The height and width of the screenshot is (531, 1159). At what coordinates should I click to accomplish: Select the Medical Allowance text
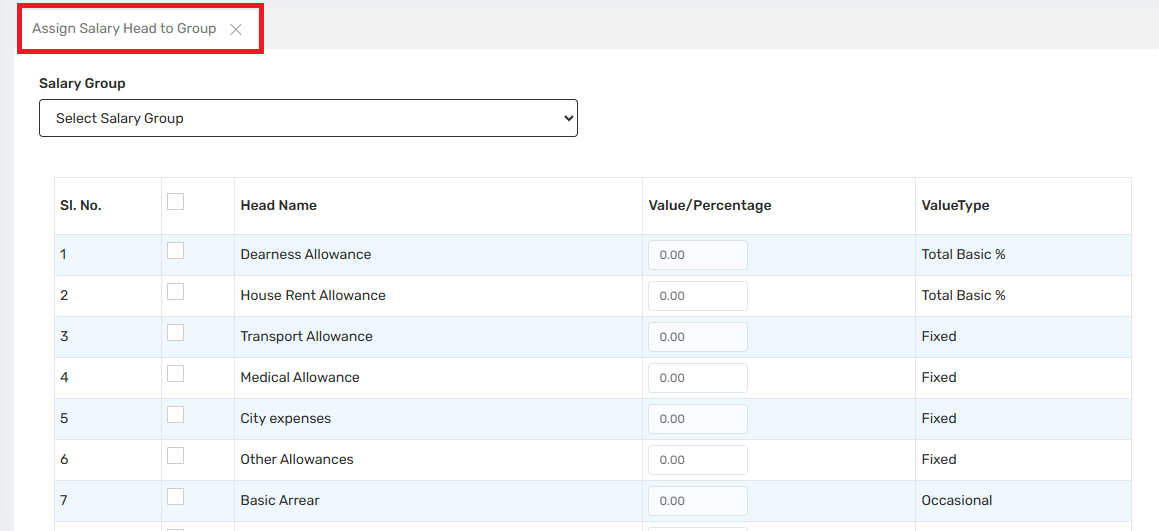pyautogui.click(x=299, y=378)
